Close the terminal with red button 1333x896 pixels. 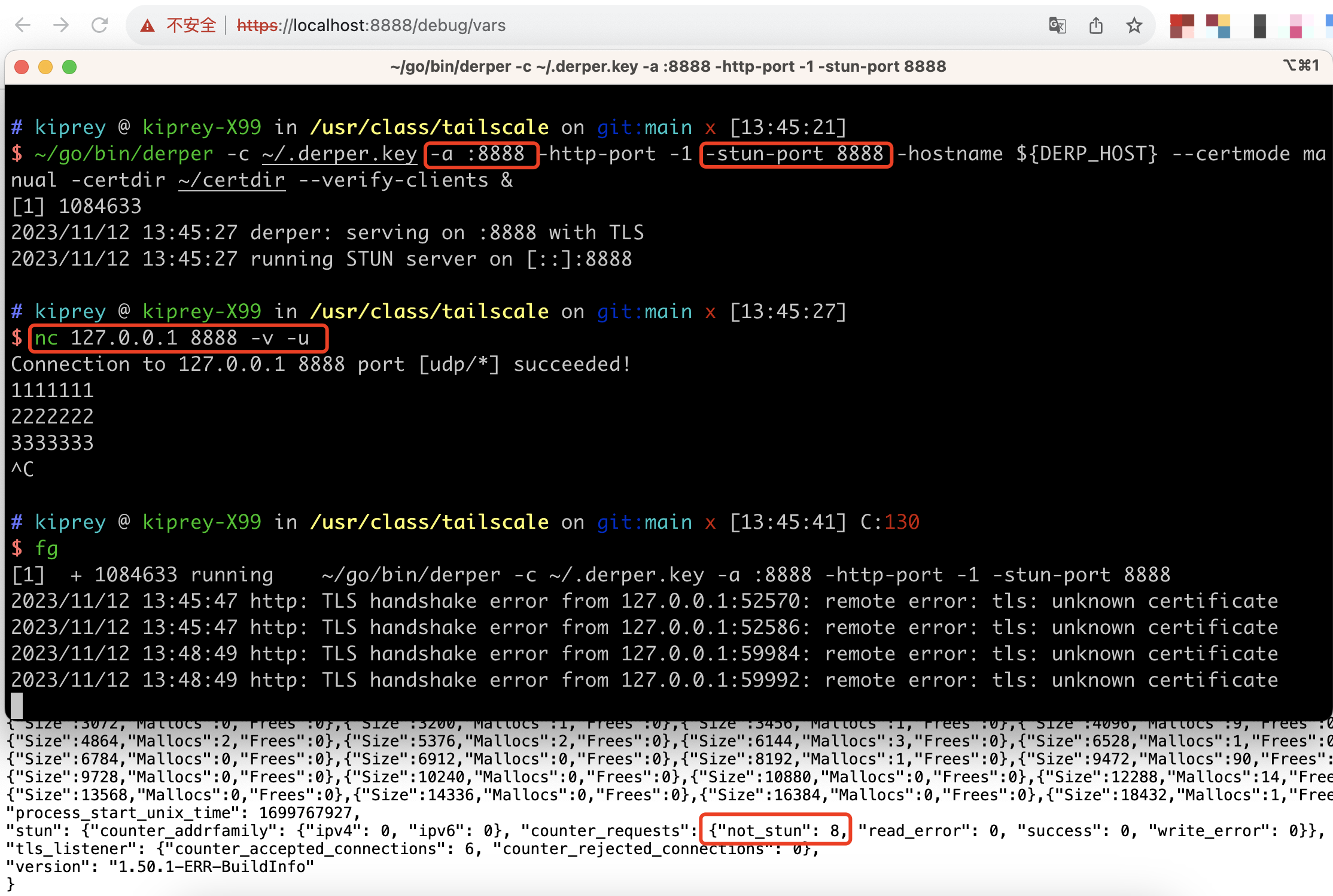click(x=22, y=66)
